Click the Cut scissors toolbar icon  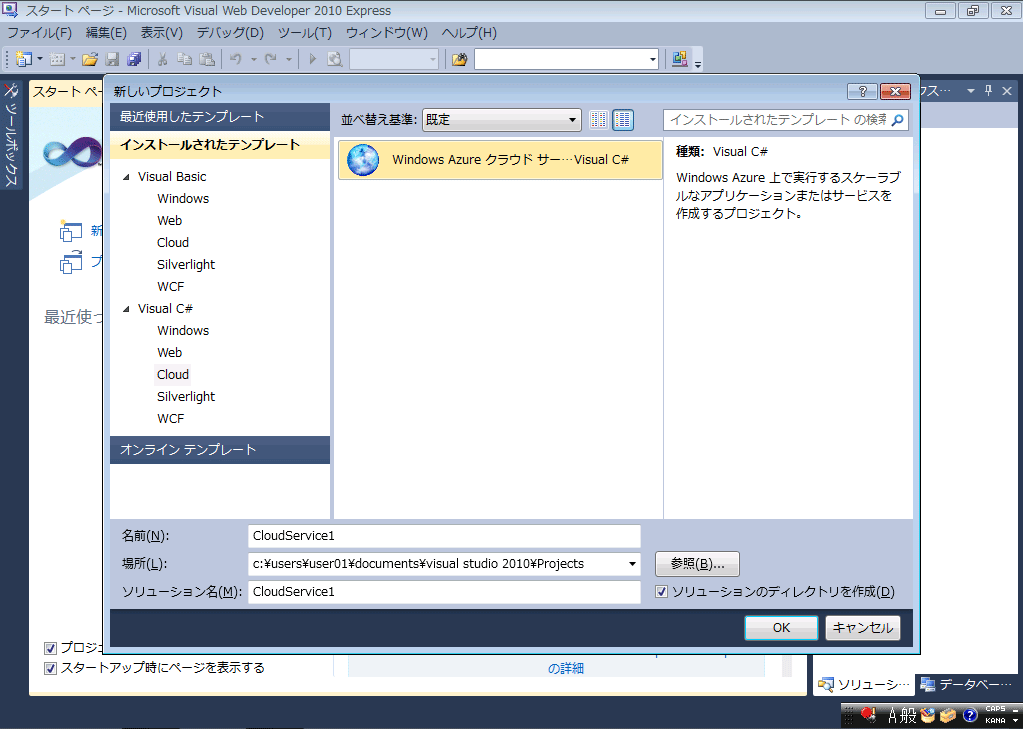pyautogui.click(x=162, y=59)
